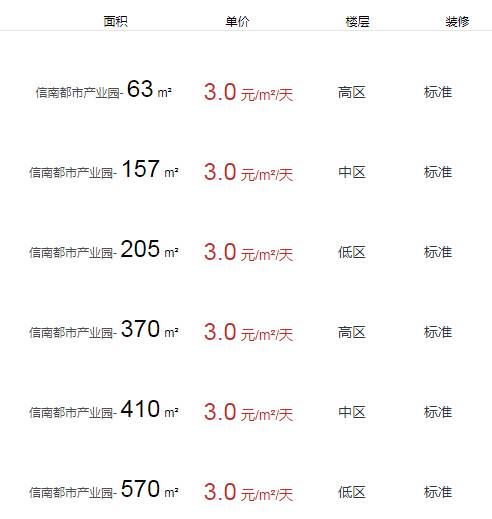Open the 信南都市产业园- 63 m² listing
Viewport: 492px width, 519px height.
(104, 90)
